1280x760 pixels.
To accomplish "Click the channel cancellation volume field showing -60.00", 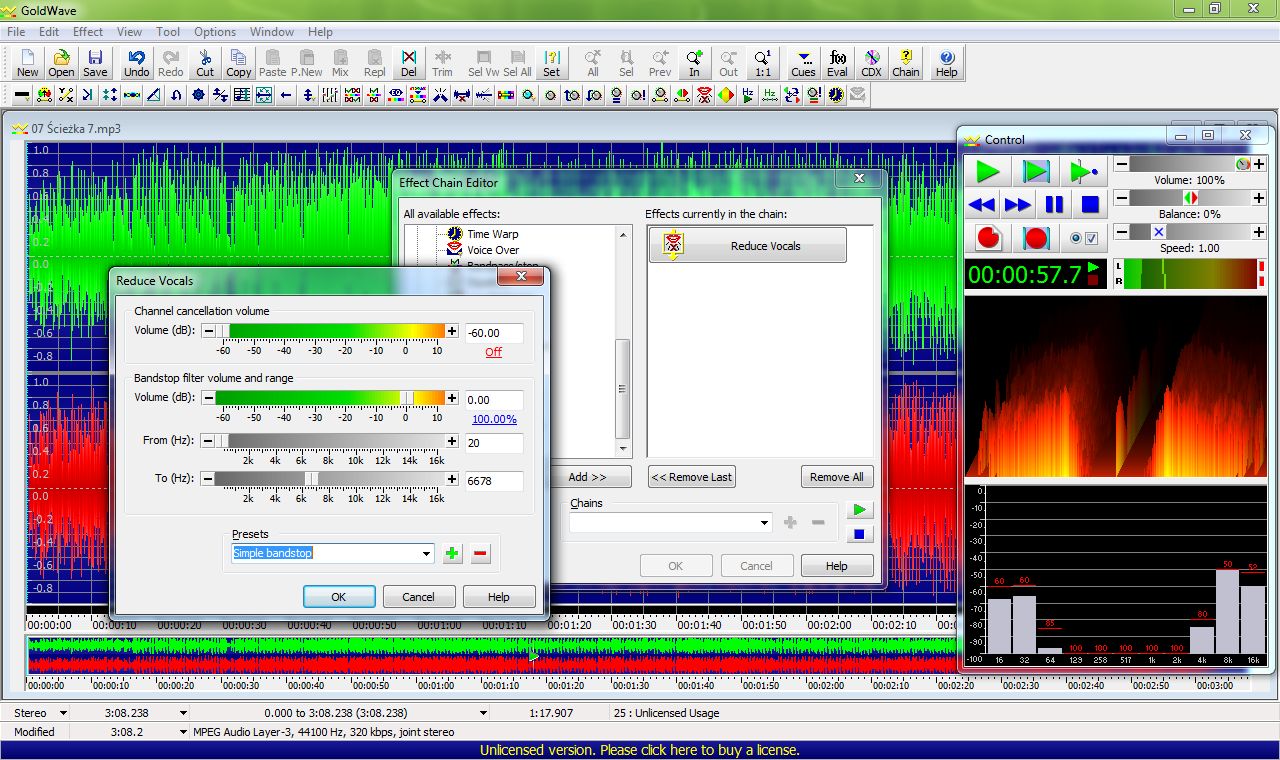I will click(494, 333).
